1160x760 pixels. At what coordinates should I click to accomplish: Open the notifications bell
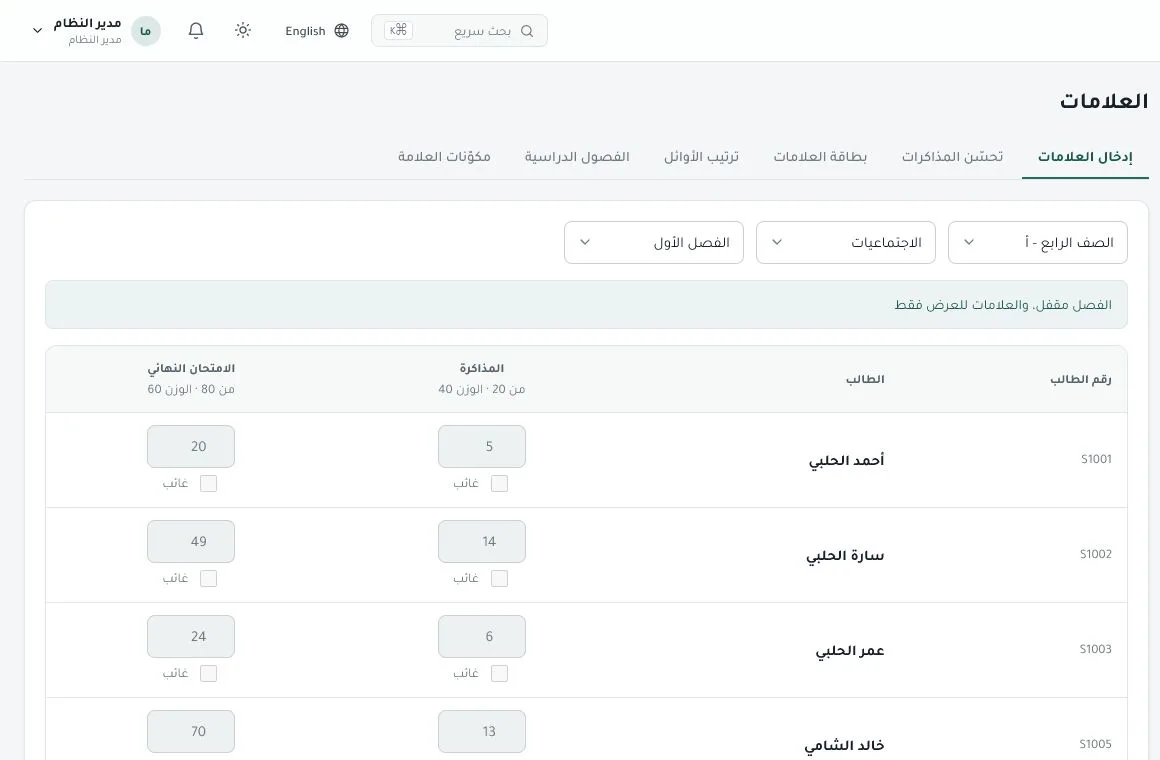click(x=195, y=30)
